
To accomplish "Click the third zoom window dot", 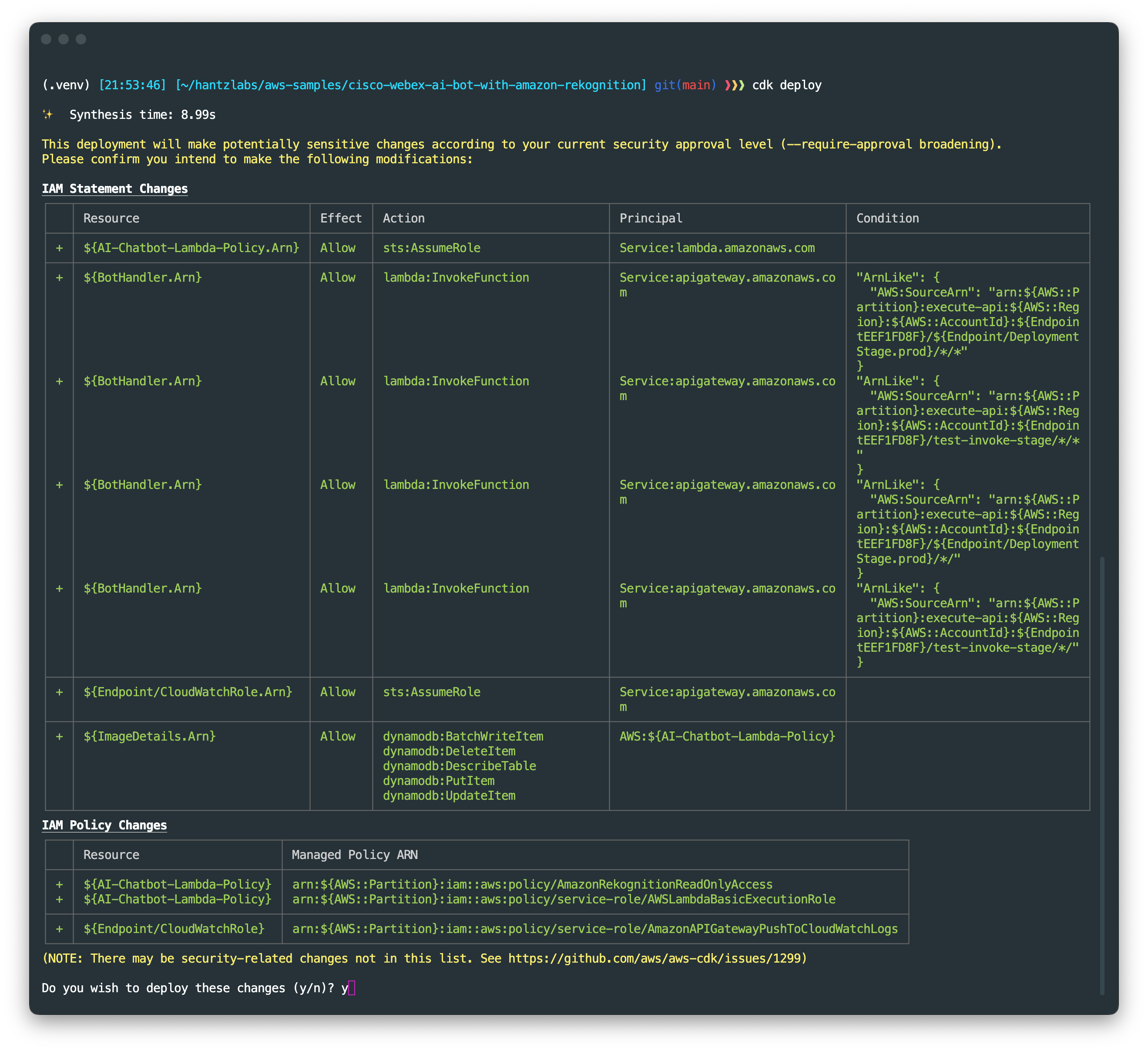I will pyautogui.click(x=81, y=39).
